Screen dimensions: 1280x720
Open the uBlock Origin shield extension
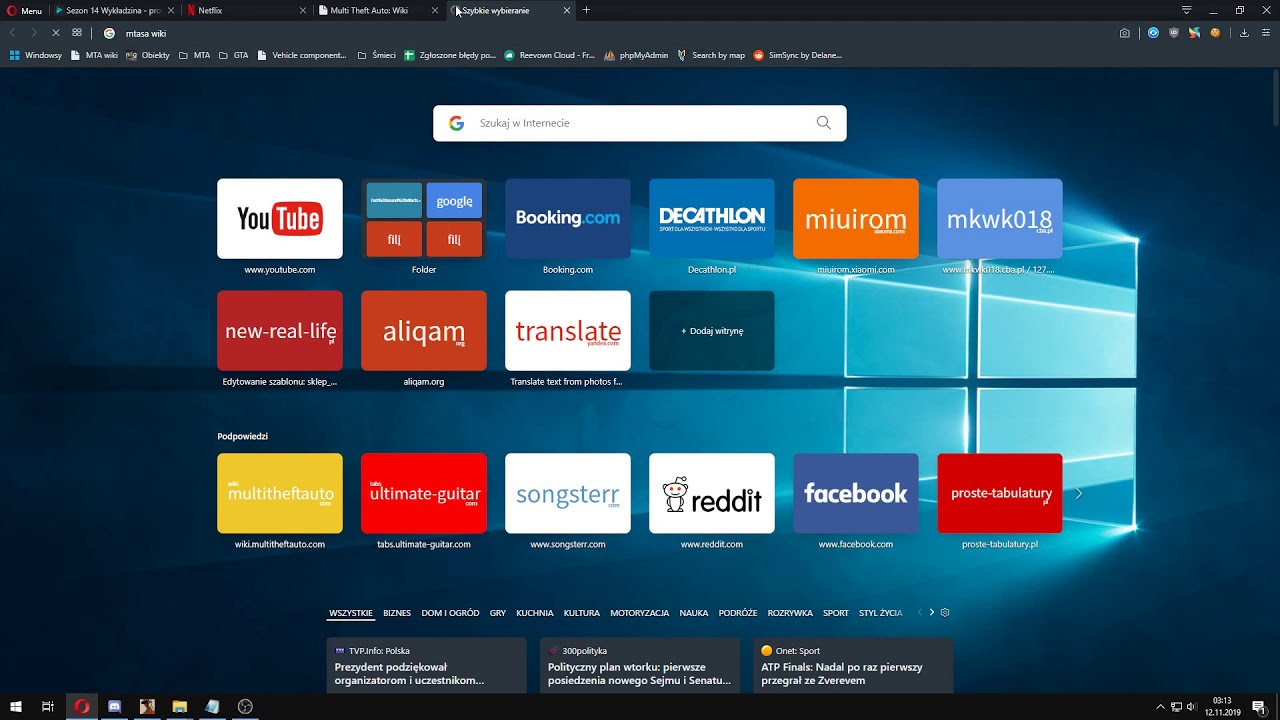1174,33
